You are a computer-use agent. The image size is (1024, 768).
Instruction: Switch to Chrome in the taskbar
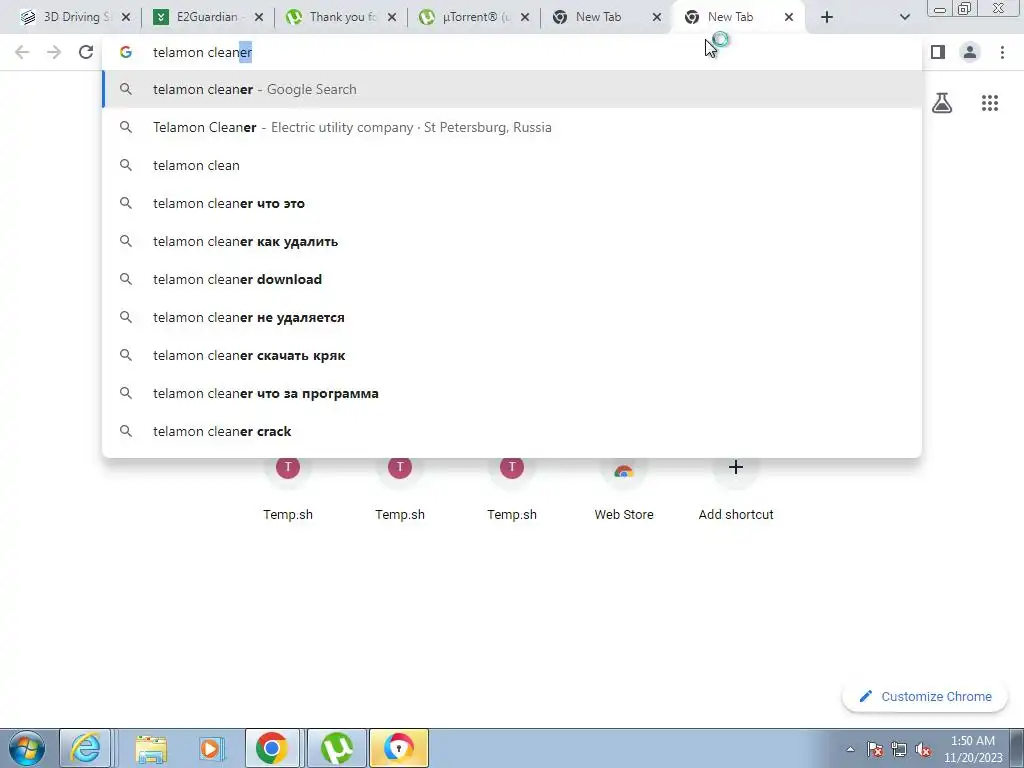272,748
